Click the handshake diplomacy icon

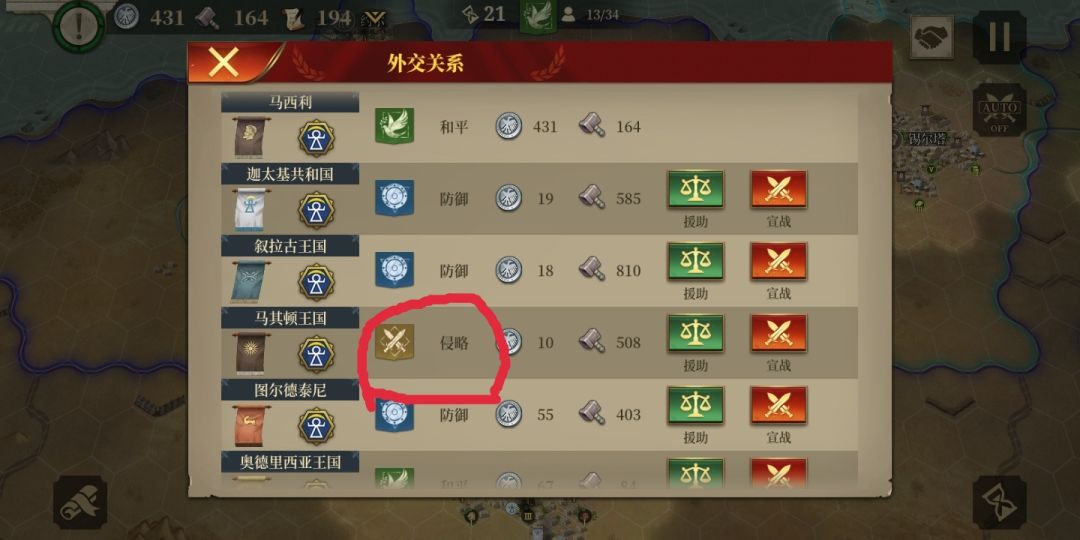click(932, 37)
